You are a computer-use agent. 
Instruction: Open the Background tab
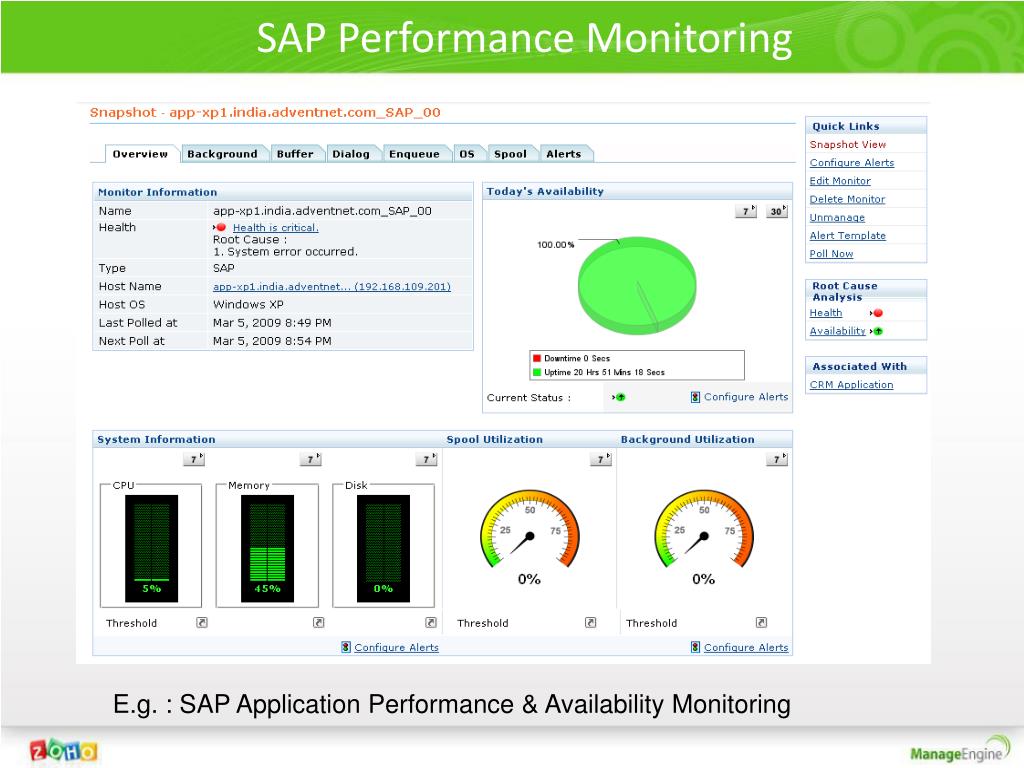click(x=223, y=154)
